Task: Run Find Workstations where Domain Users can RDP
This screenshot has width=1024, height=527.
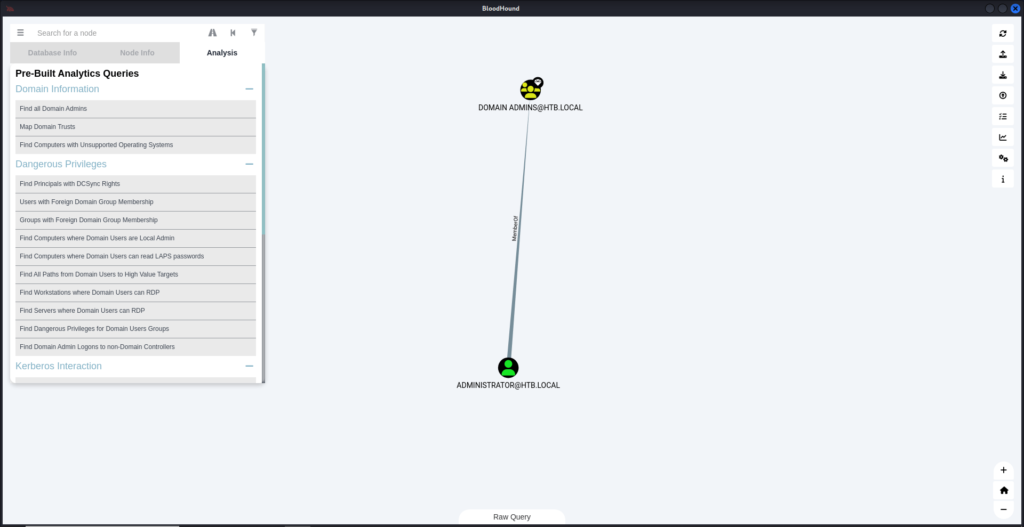Action: [136, 293]
